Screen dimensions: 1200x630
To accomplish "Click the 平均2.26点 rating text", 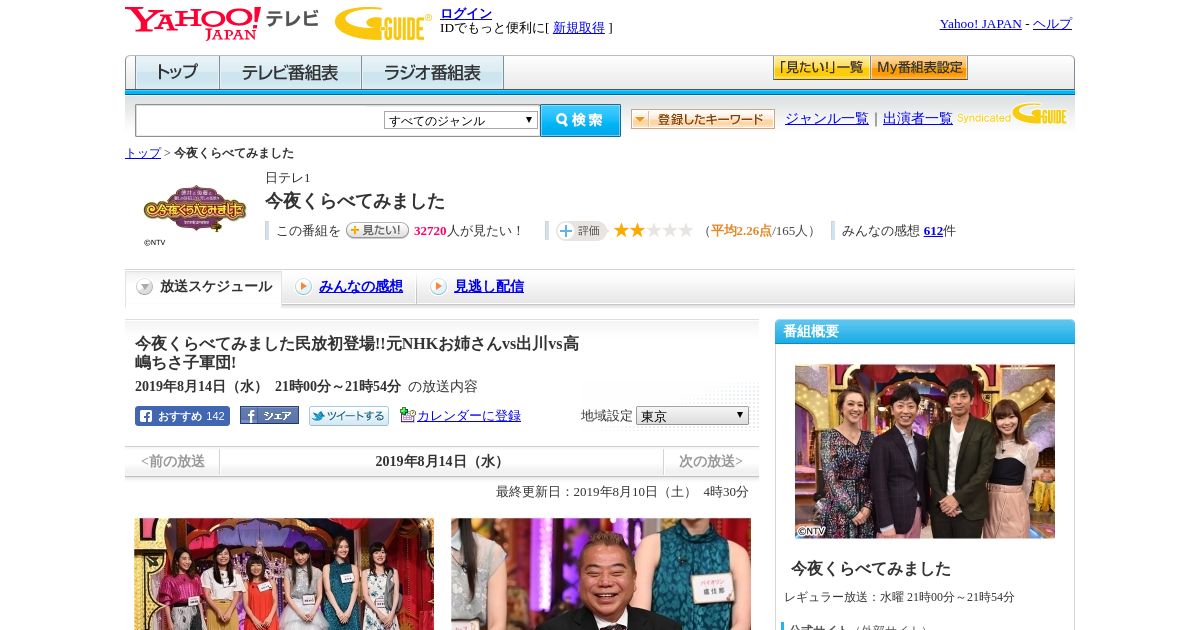I will 741,231.
